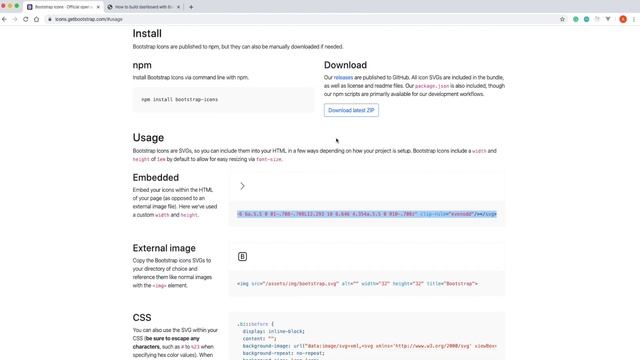Click the External image heading
This screenshot has height=360, width=640.
click(x=164, y=248)
